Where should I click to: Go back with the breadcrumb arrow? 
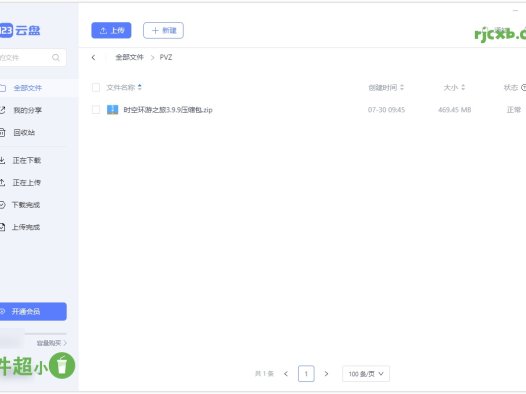(x=94, y=57)
